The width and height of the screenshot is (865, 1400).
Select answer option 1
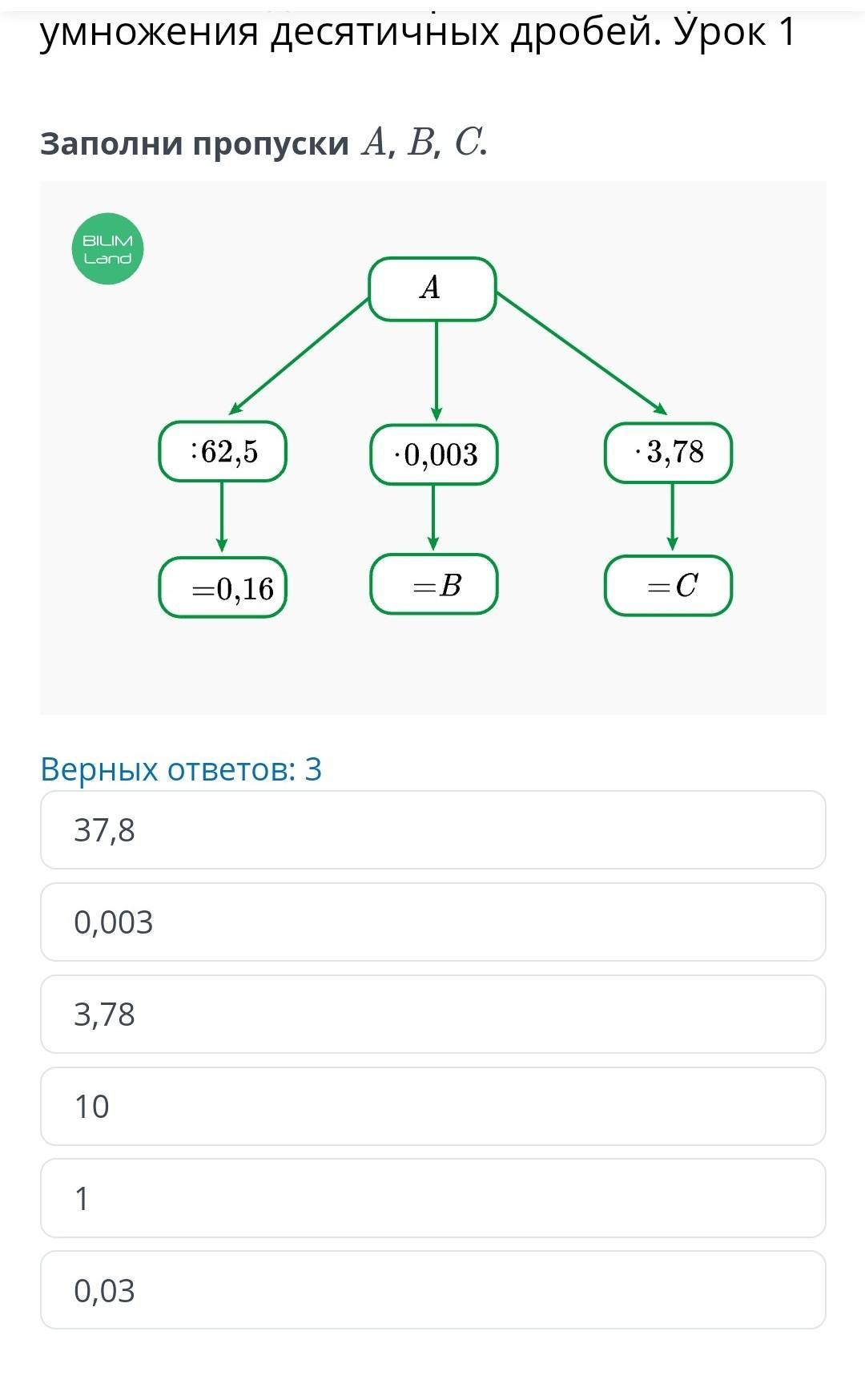432,1199
